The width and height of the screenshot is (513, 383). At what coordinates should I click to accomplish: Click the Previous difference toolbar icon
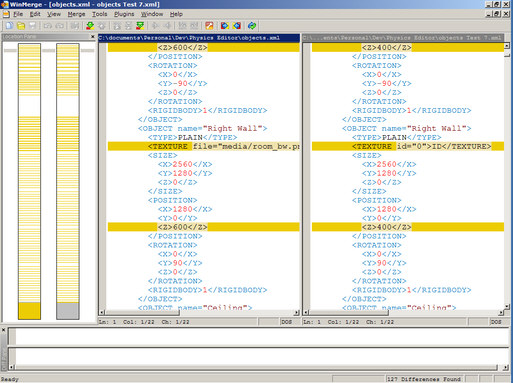[x=102, y=26]
